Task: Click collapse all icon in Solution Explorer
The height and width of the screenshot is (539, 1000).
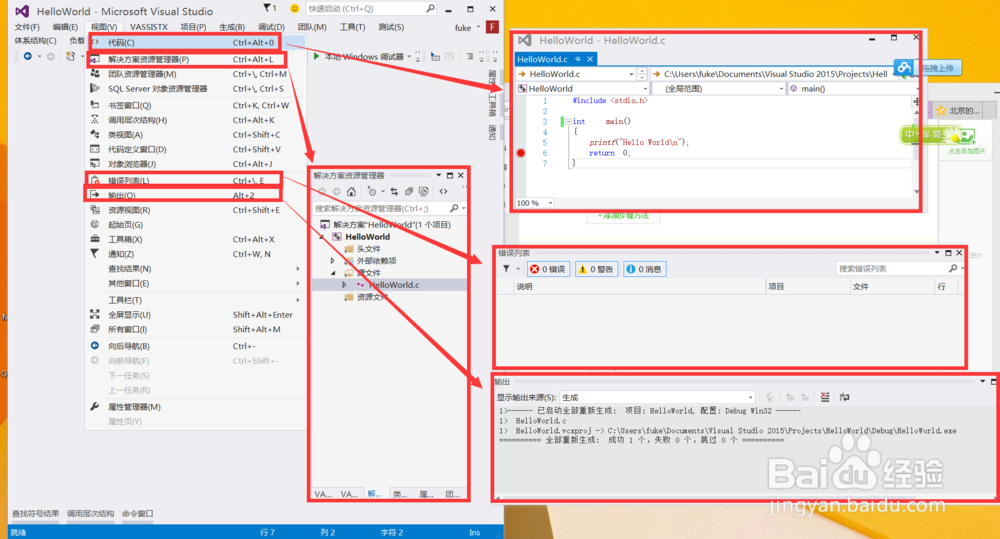Action: (x=408, y=191)
